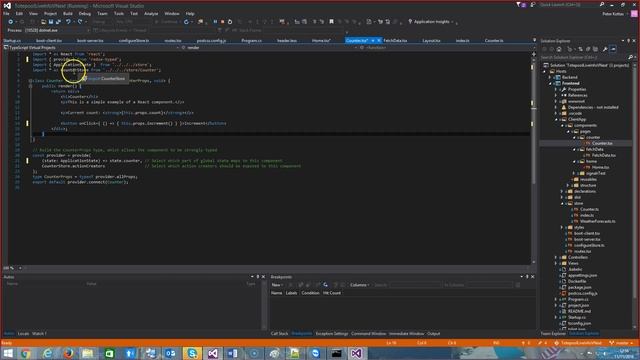Screen dimensions: 640x360
Task: Pin the Breakpoints panel
Action: (527, 277)
